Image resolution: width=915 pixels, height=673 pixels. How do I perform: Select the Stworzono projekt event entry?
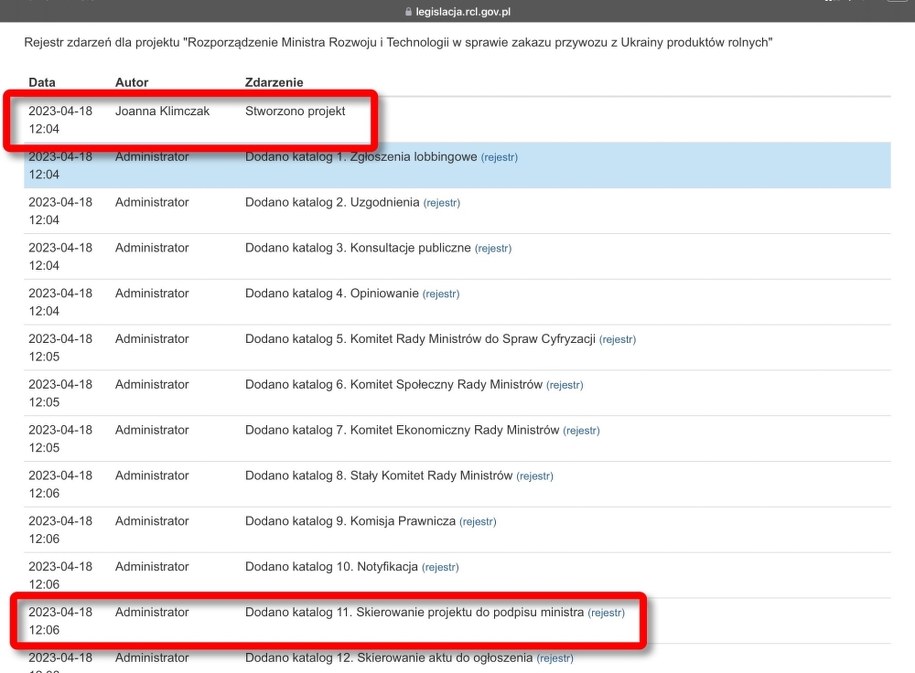[295, 111]
